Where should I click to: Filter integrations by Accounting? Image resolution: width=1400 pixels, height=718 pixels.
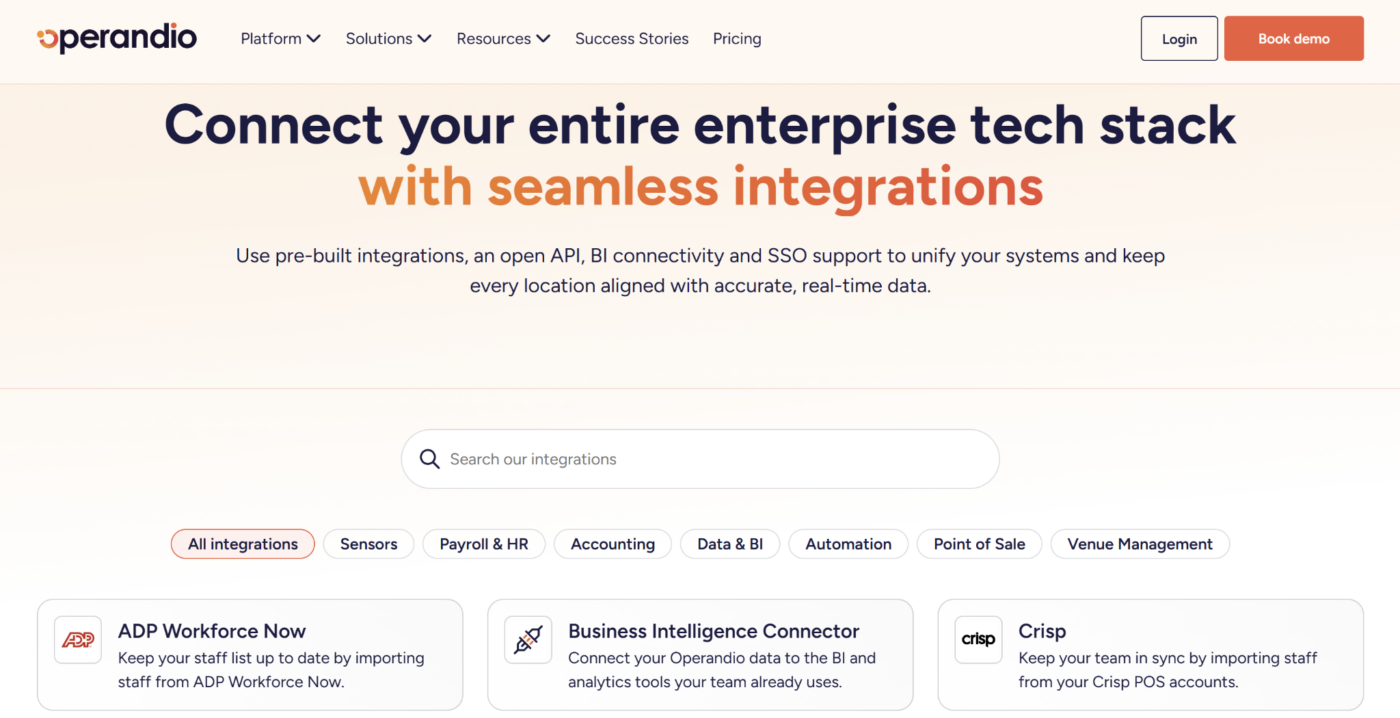point(613,544)
